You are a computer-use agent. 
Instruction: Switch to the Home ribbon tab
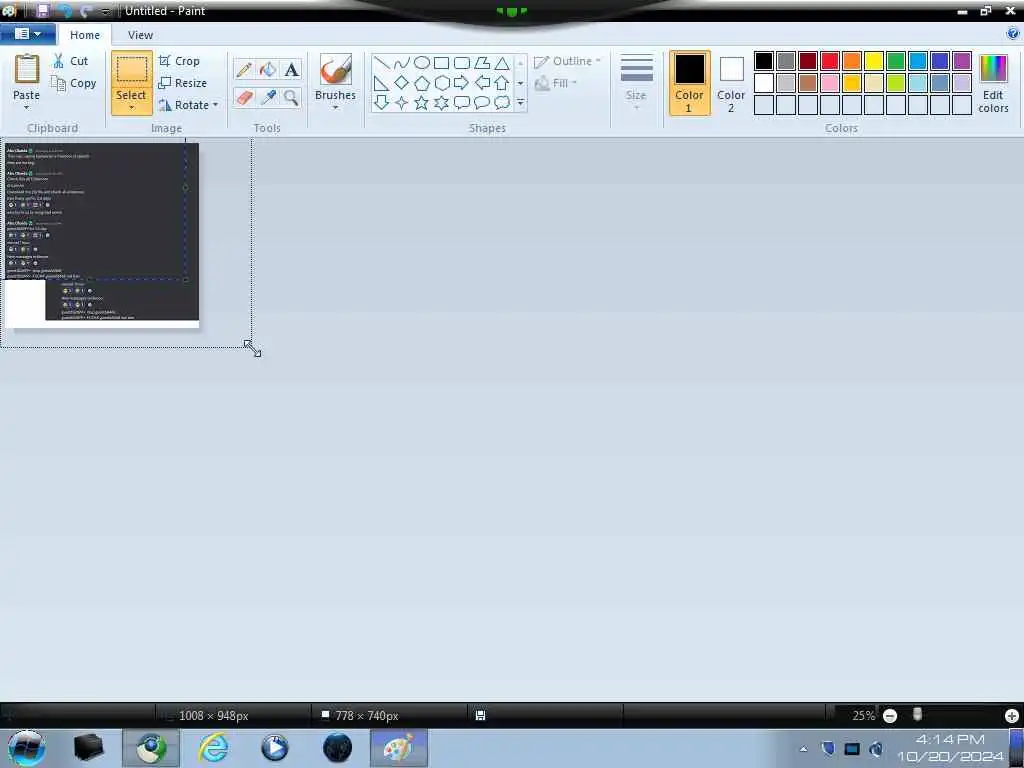pos(85,35)
